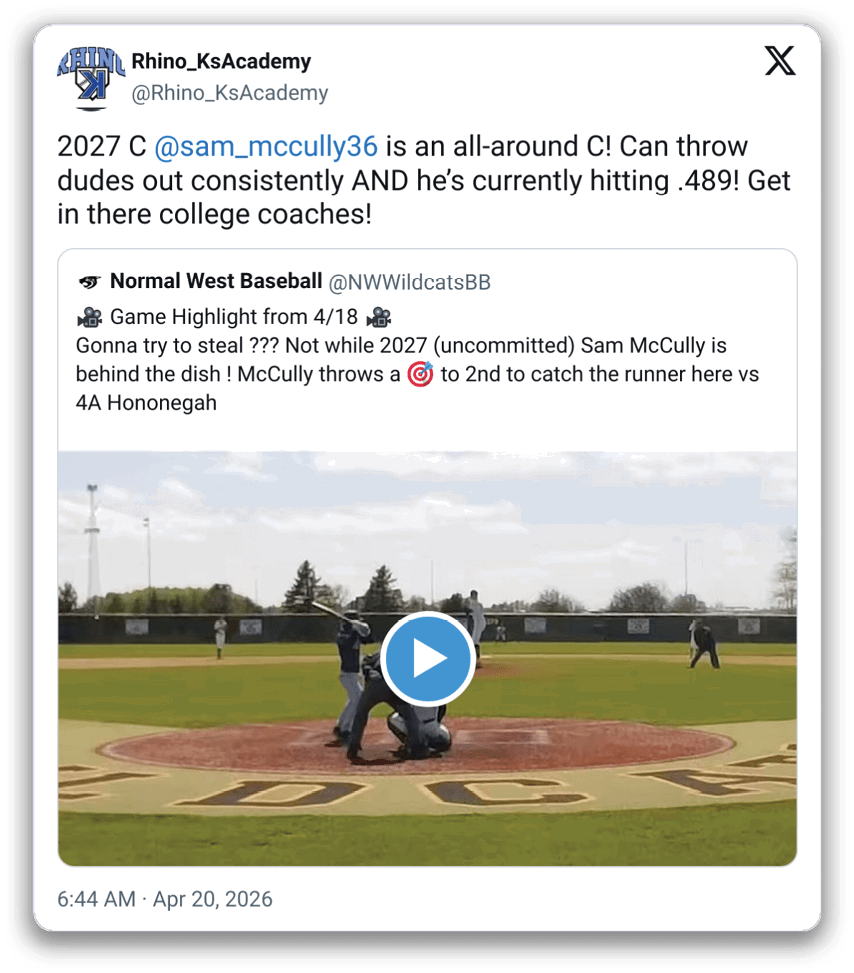Play the game highlight video
Screen dimensions: 854x973
(x=427, y=659)
